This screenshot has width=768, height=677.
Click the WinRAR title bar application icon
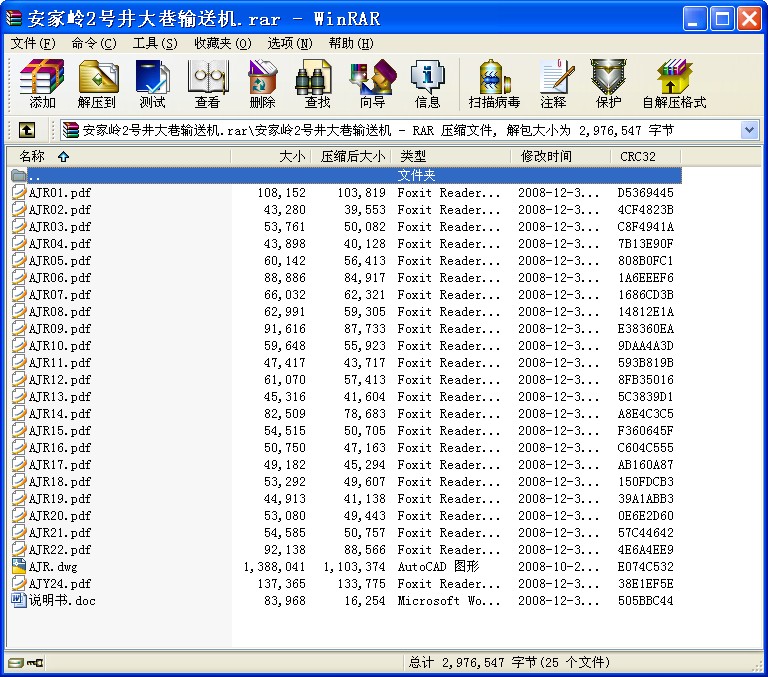[x=14, y=19]
